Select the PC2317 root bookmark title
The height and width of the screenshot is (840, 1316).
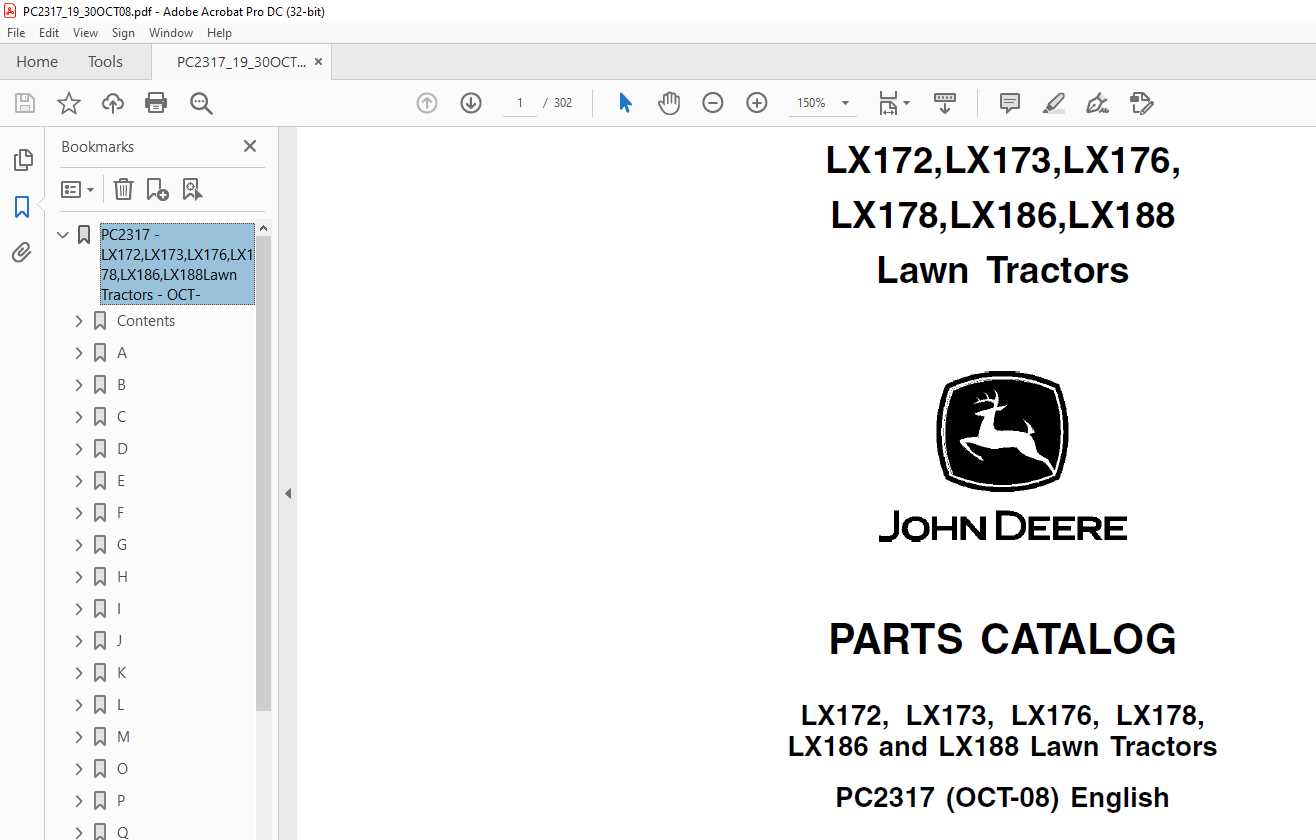tap(177, 265)
